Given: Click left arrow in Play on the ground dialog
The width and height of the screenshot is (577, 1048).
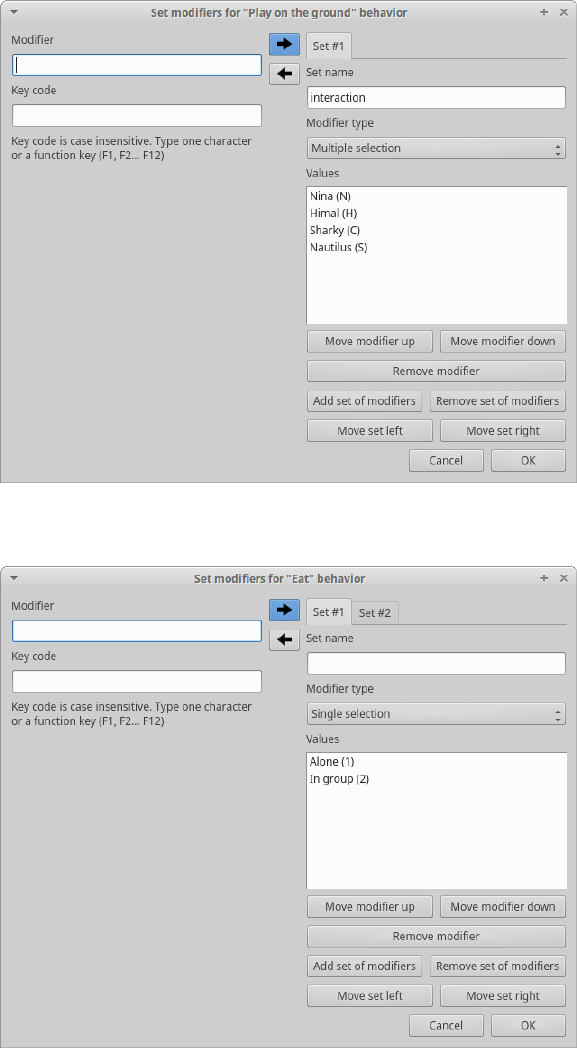Looking at the screenshot, I should 284,74.
